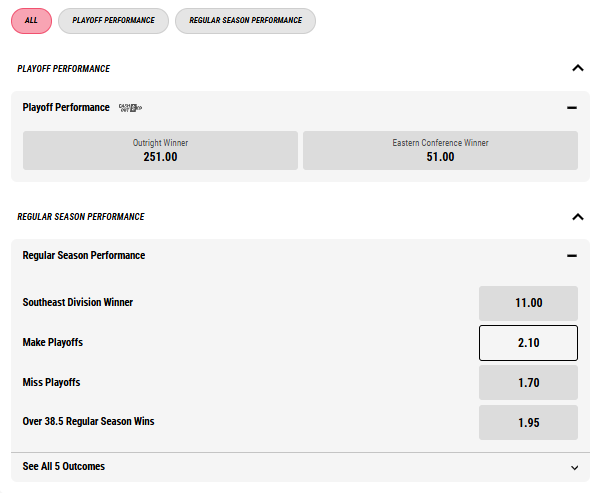590x493 pixels.
Task: Click the Regular Season Performance card title
Action: point(84,256)
